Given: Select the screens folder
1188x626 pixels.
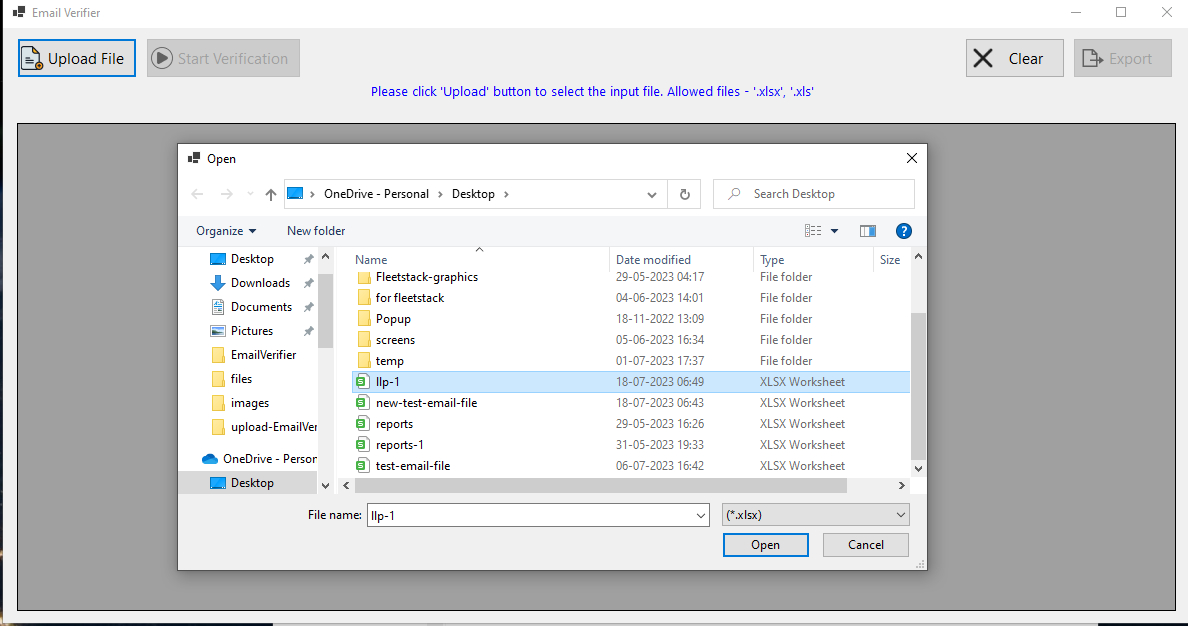Looking at the screenshot, I should (x=395, y=340).
